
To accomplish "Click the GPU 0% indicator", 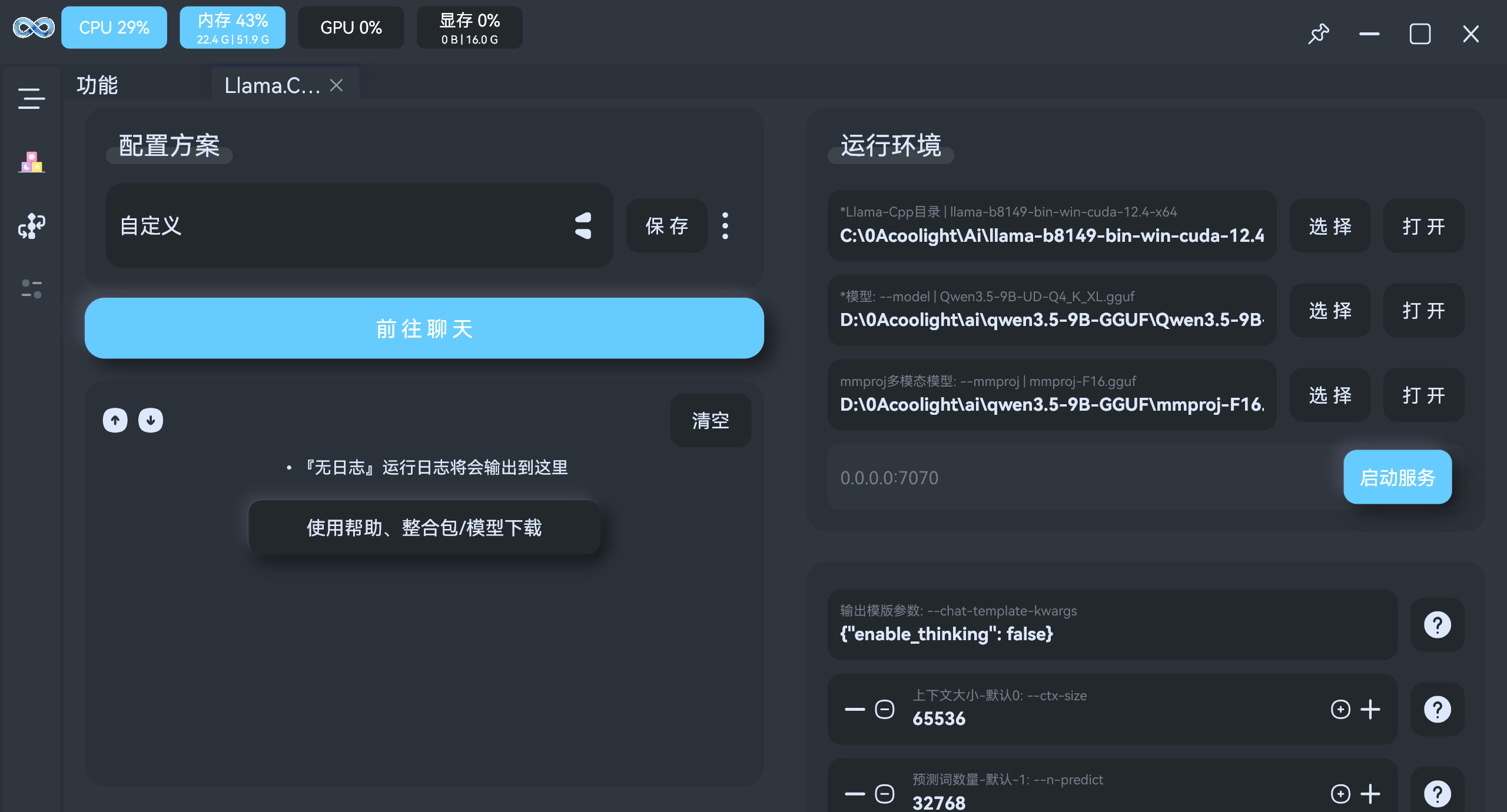I will coord(351,28).
